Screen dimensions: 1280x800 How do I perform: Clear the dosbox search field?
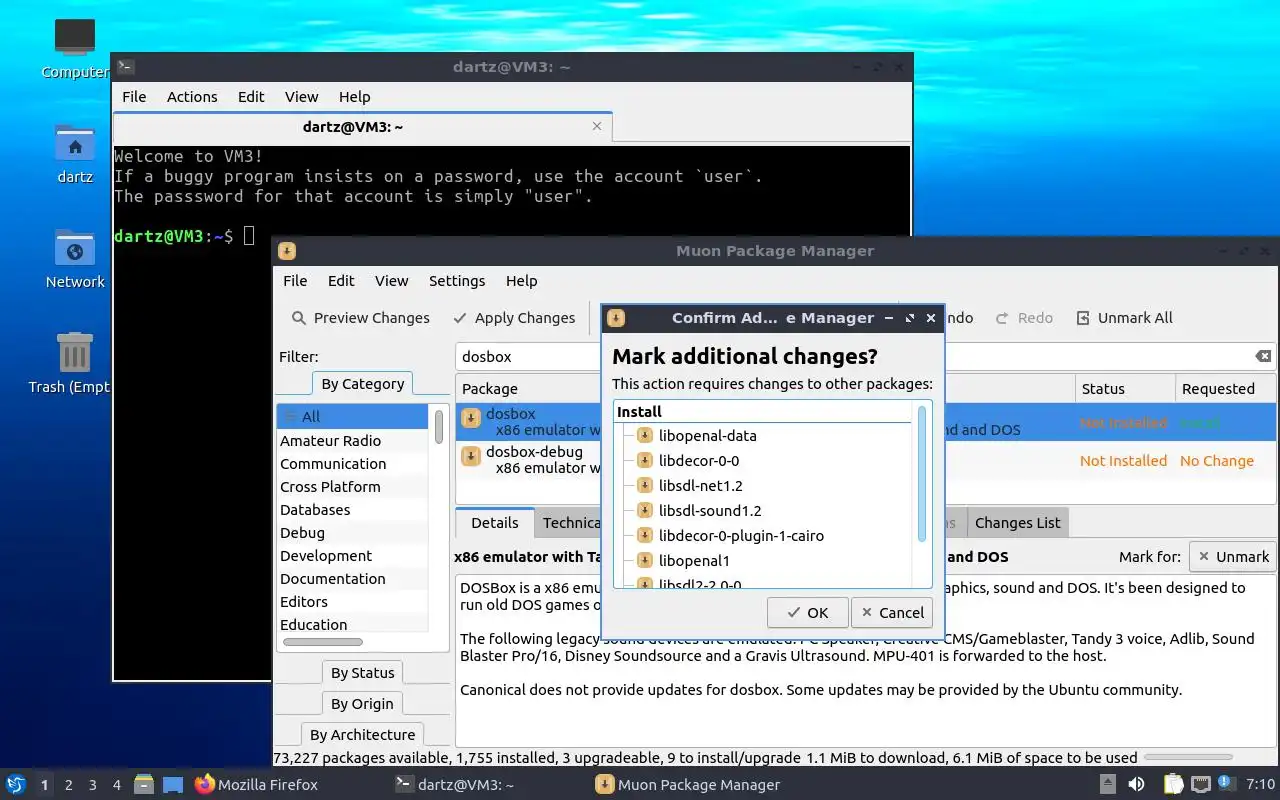[x=1263, y=357]
